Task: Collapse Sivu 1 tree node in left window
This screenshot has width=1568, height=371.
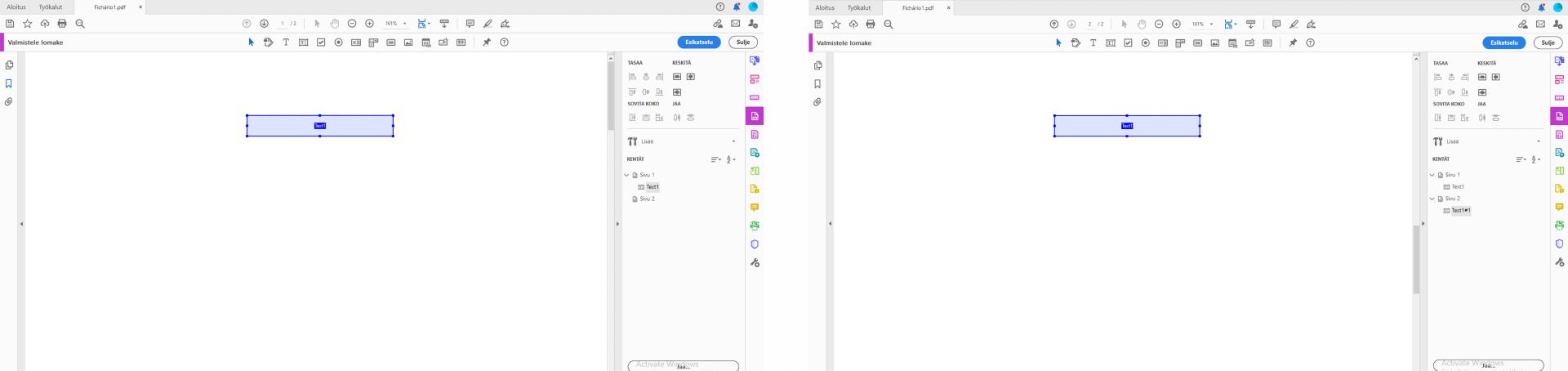Action: (627, 175)
